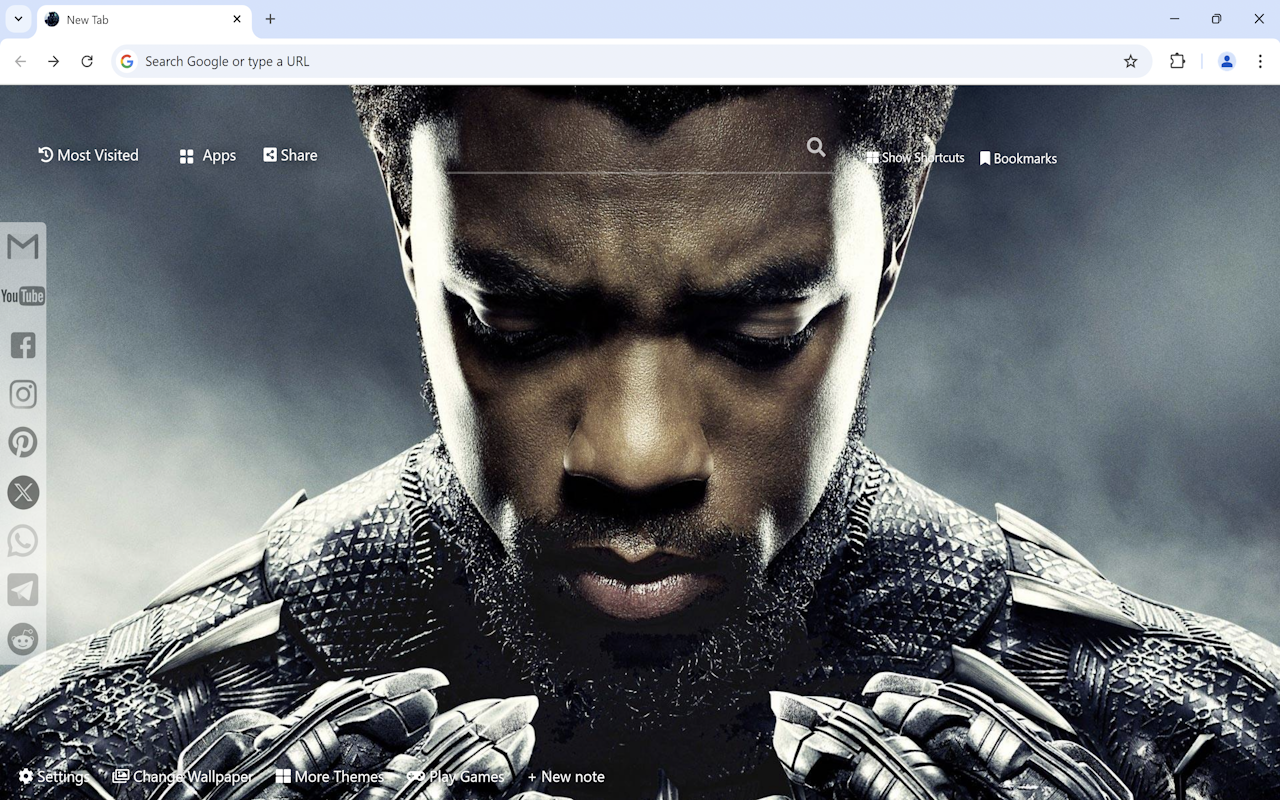The height and width of the screenshot is (800, 1280).
Task: Click the magnifier search icon on page
Action: coord(816,148)
